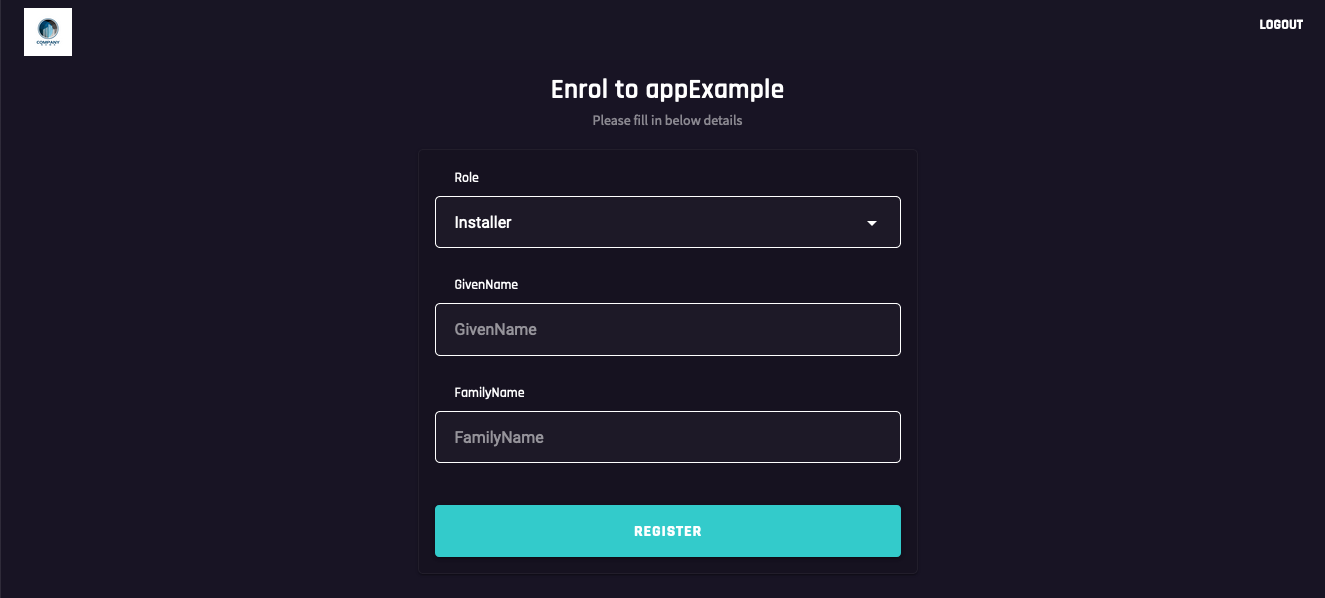Click the word Enrol in the heading
The height and width of the screenshot is (598, 1325).
(x=581, y=89)
